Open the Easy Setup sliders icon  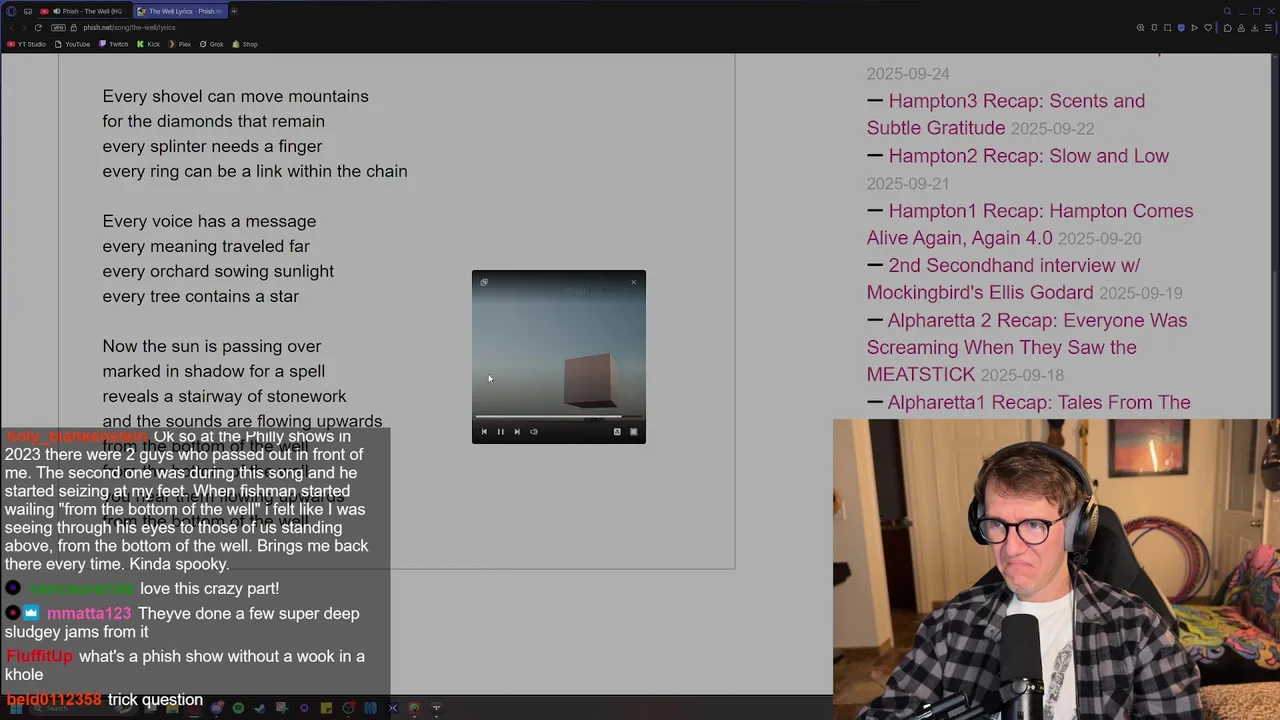click(1268, 28)
